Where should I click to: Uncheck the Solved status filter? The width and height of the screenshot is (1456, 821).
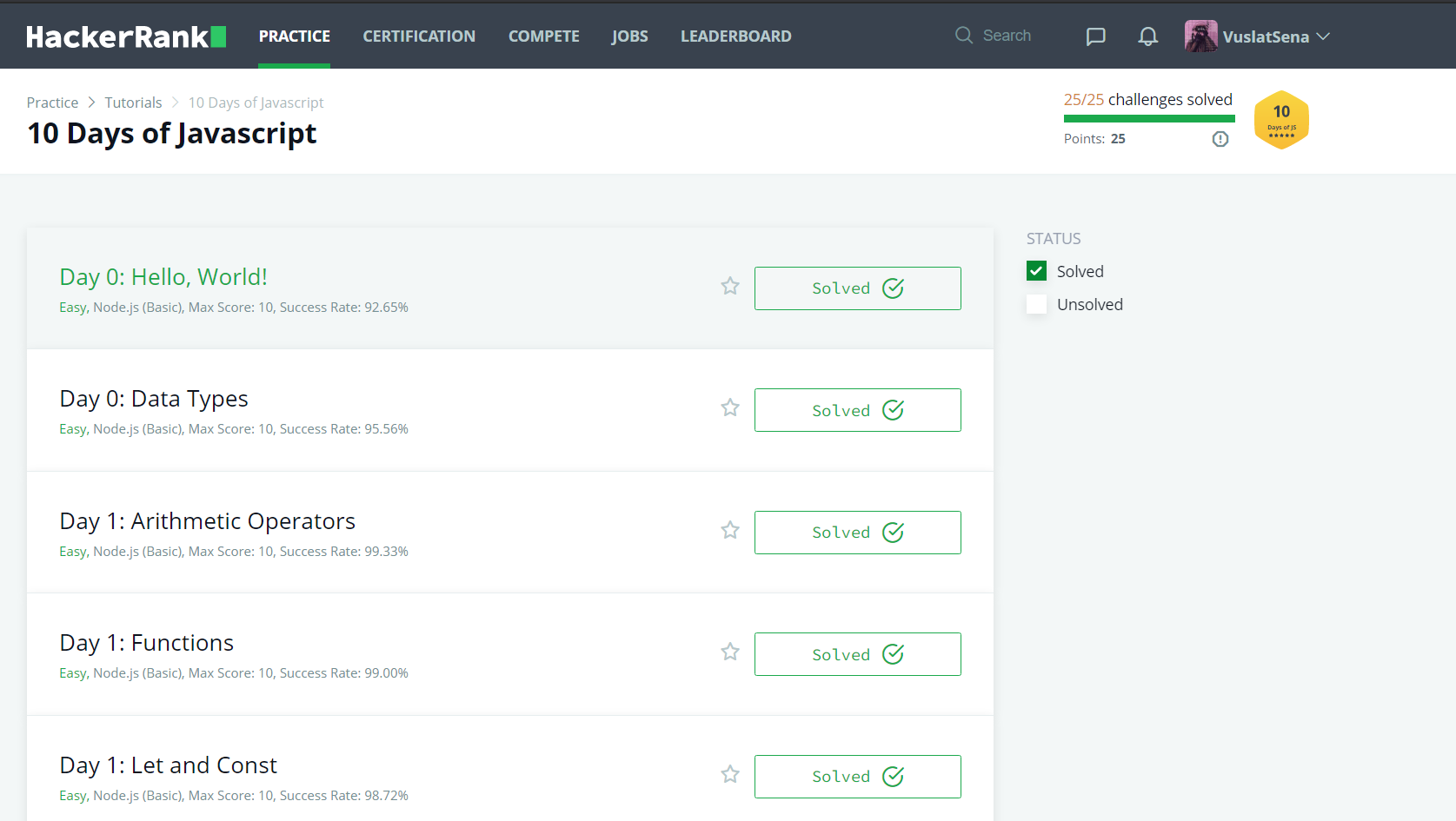1036,270
